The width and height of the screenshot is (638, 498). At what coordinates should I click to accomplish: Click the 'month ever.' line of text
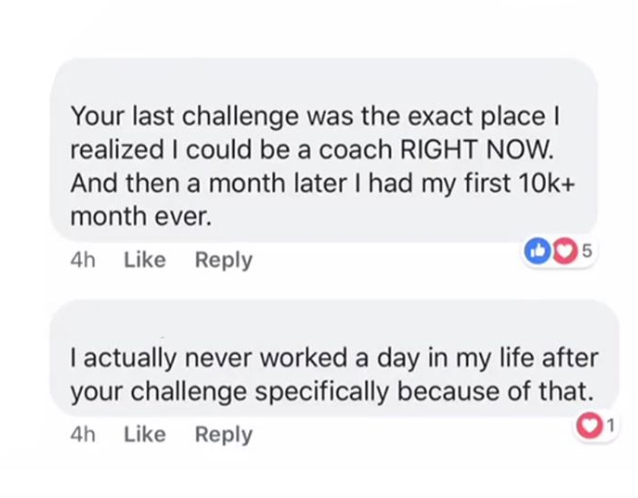click(x=141, y=216)
